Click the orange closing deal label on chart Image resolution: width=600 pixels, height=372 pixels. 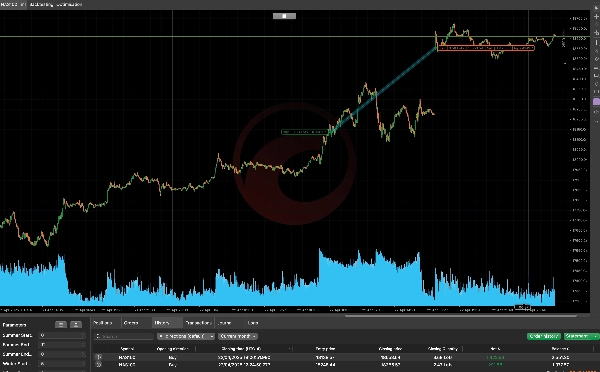tap(486, 48)
